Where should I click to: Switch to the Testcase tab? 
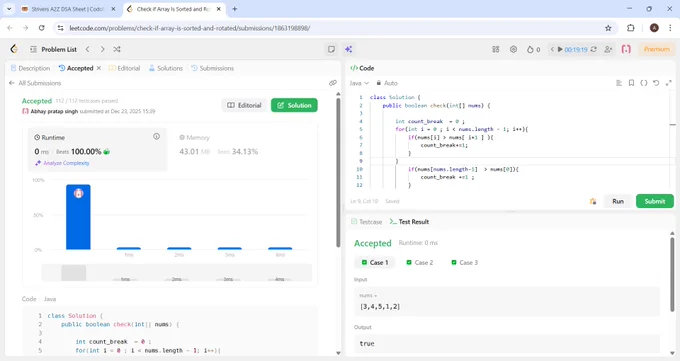click(x=366, y=222)
